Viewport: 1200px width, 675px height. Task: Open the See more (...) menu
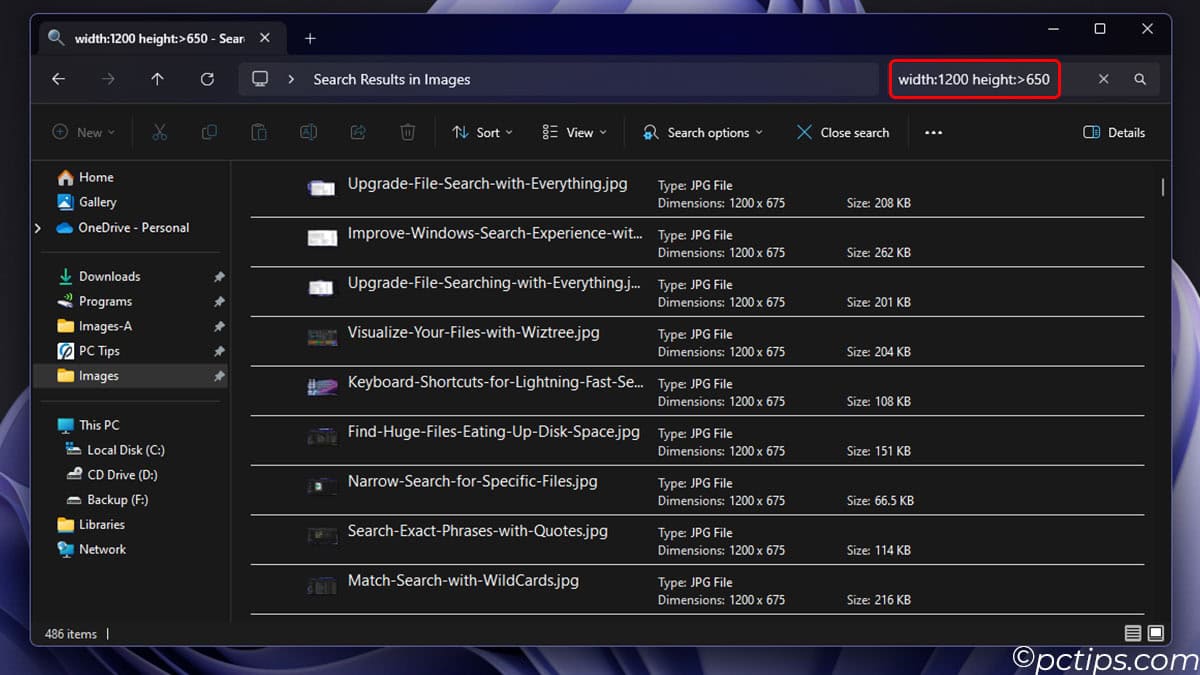point(933,132)
